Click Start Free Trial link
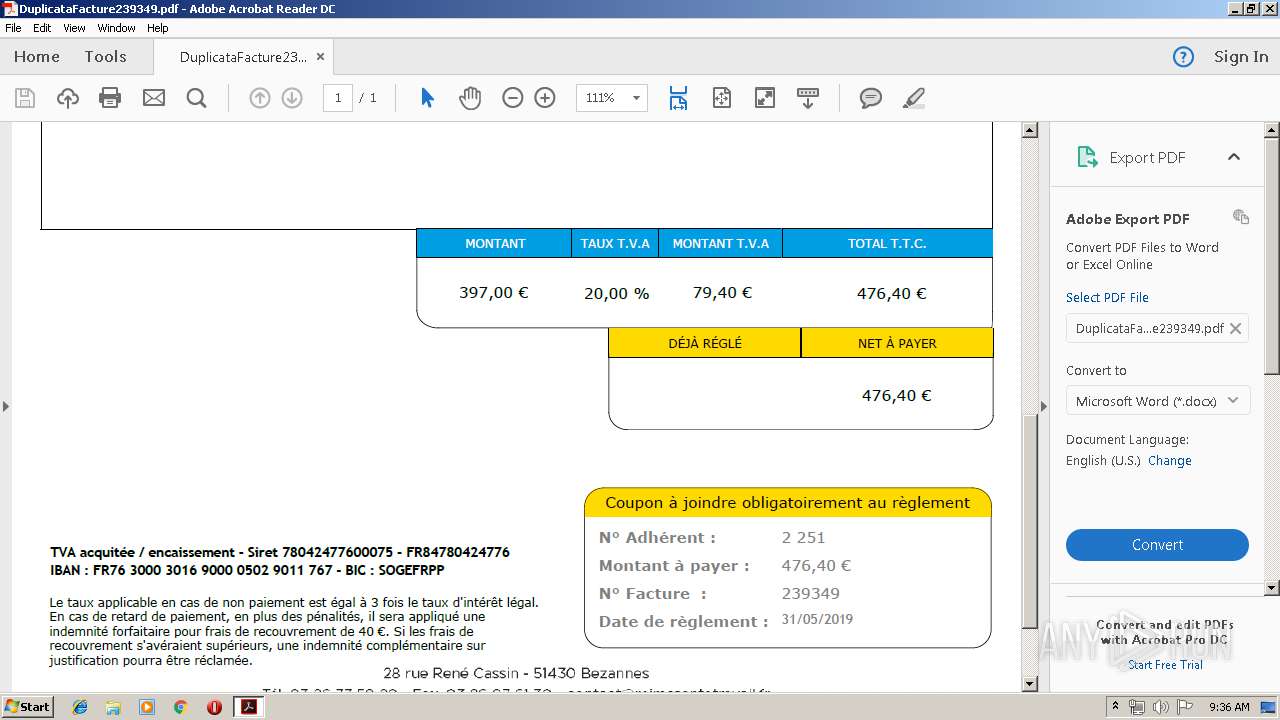 [x=1165, y=665]
